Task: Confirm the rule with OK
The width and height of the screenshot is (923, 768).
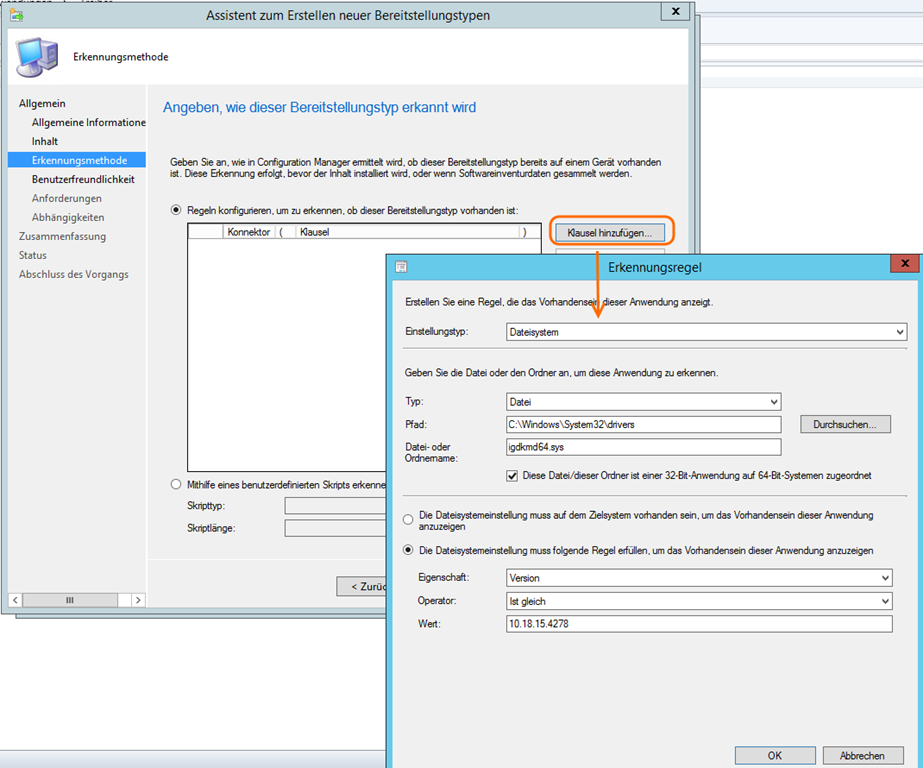Action: coord(775,756)
